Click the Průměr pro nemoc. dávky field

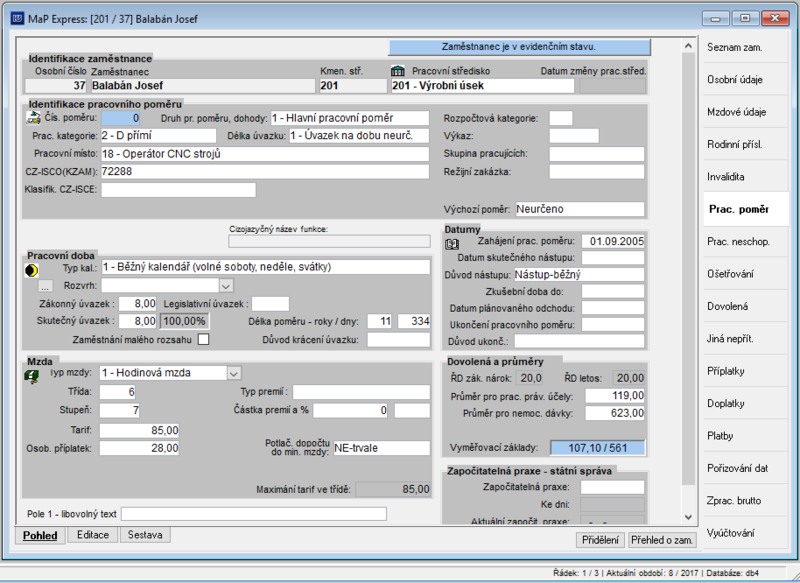[x=615, y=413]
